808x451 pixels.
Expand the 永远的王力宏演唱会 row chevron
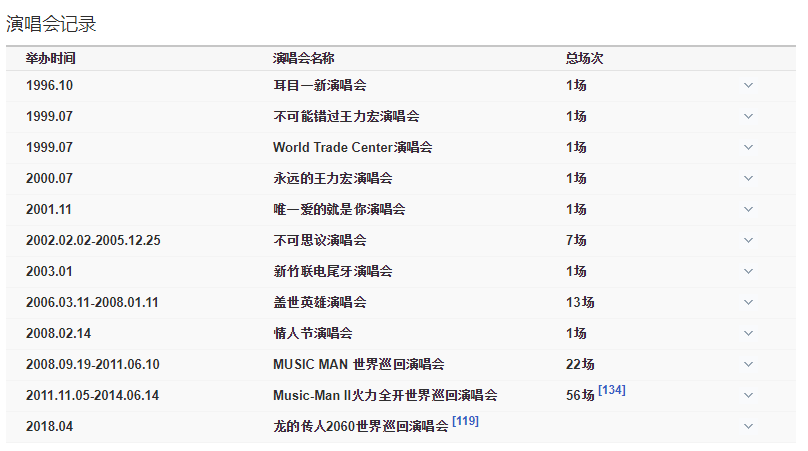pyautogui.click(x=748, y=178)
